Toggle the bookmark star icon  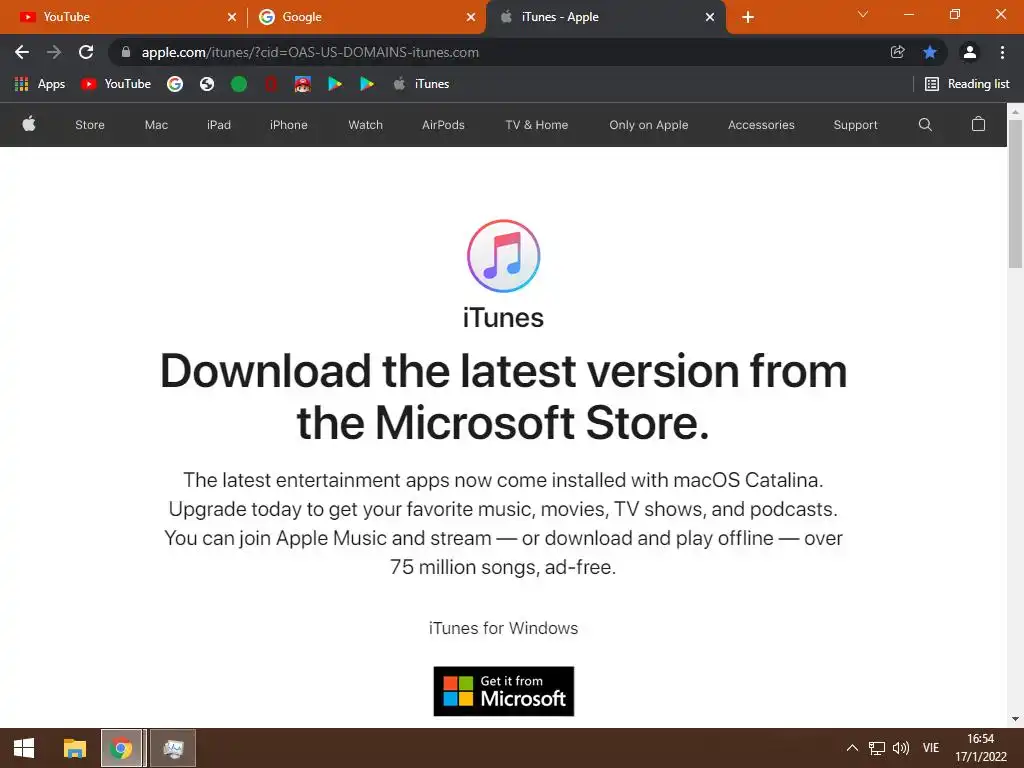(x=930, y=52)
